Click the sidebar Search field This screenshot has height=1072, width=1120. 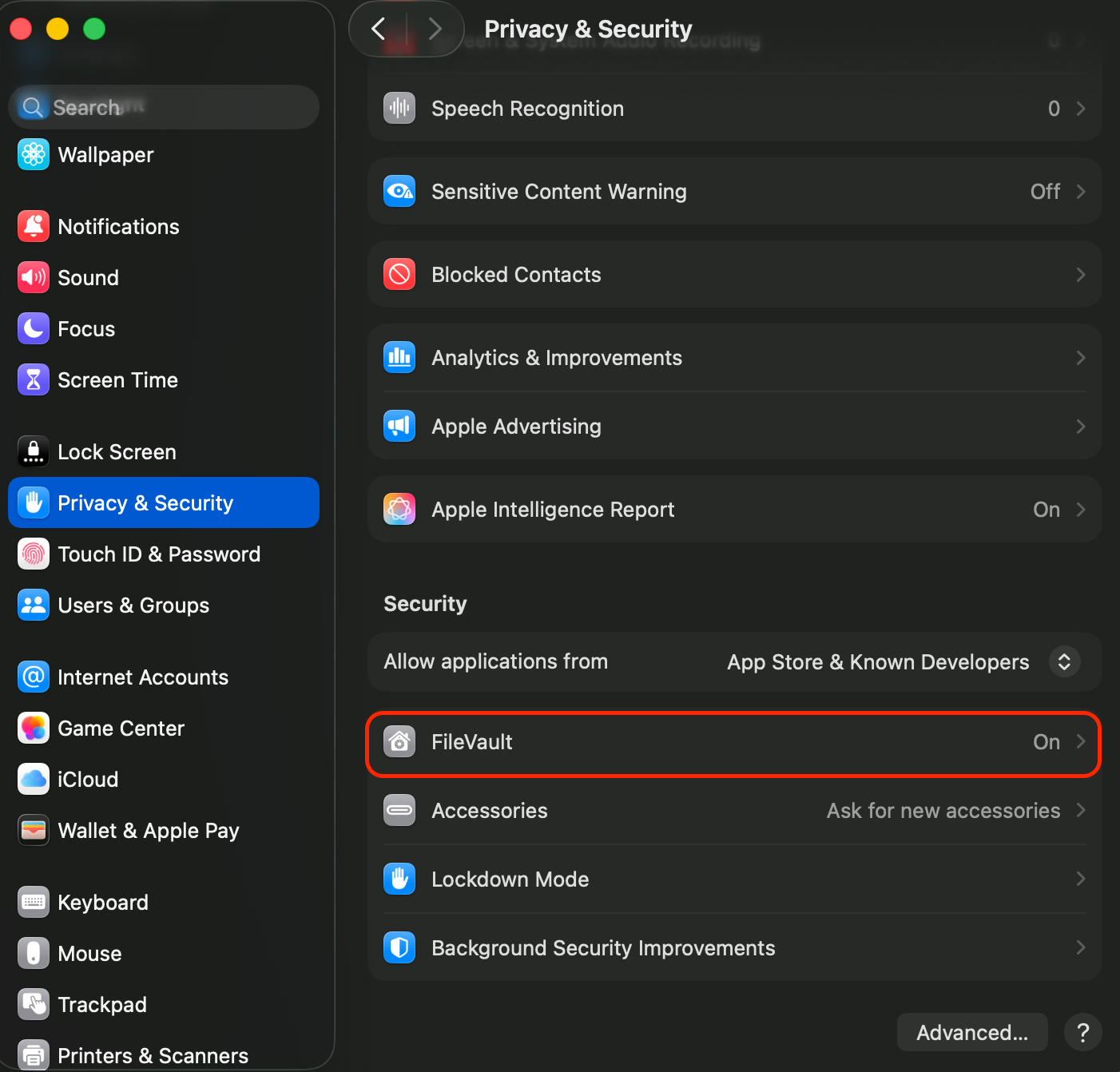(164, 107)
